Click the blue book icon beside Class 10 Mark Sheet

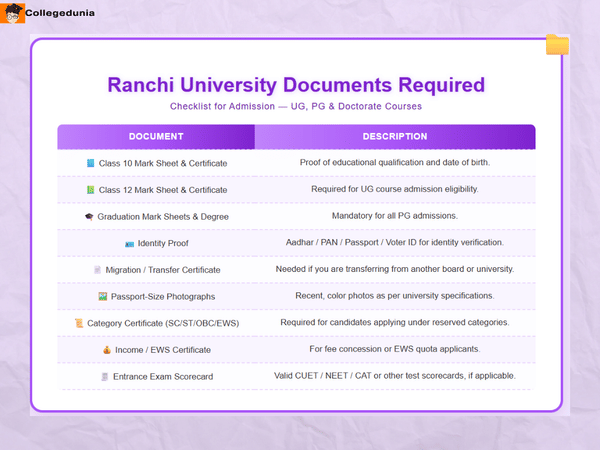tap(90, 163)
